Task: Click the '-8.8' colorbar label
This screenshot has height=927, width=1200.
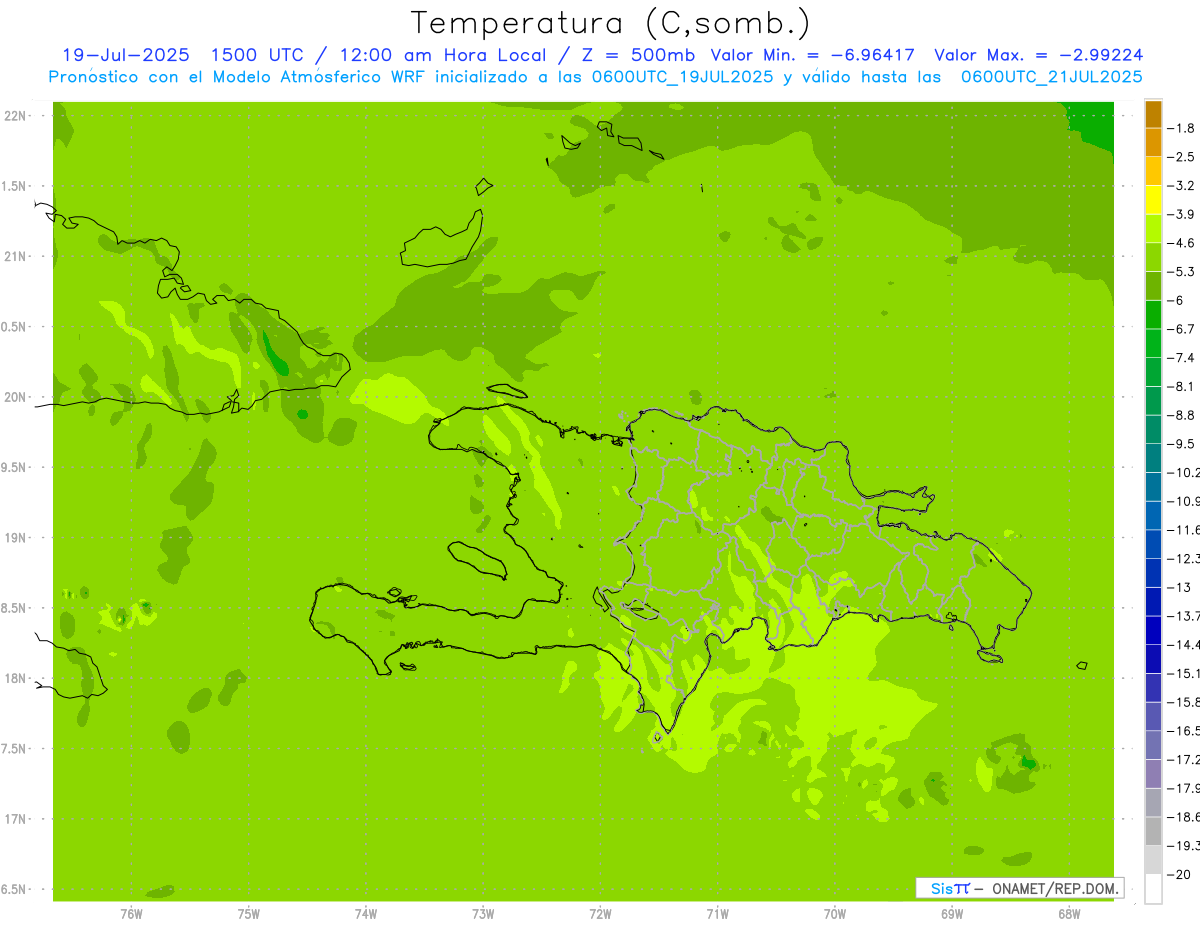Action: coord(1182,415)
